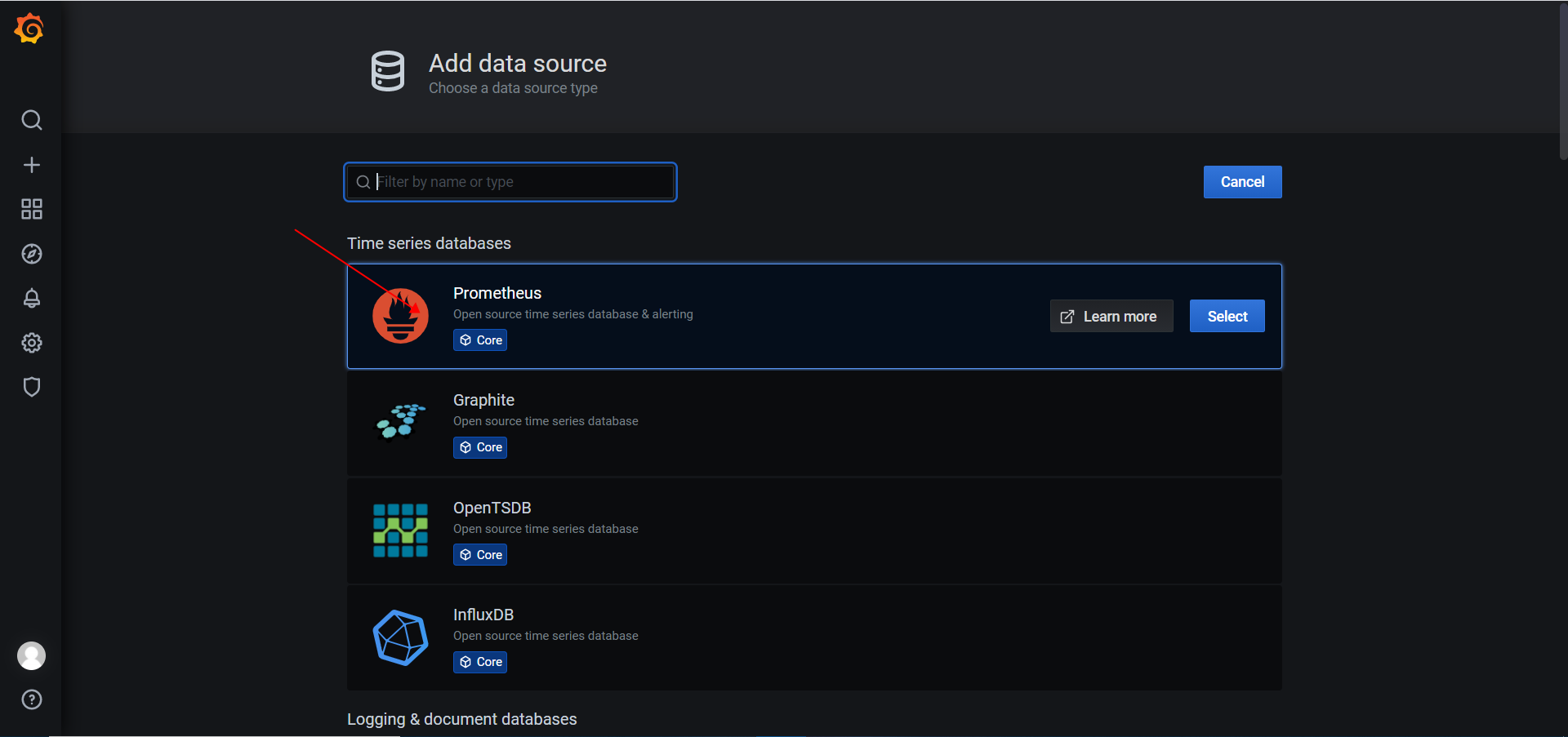The image size is (1568, 737).
Task: Open the Alerting bell icon
Action: (32, 298)
